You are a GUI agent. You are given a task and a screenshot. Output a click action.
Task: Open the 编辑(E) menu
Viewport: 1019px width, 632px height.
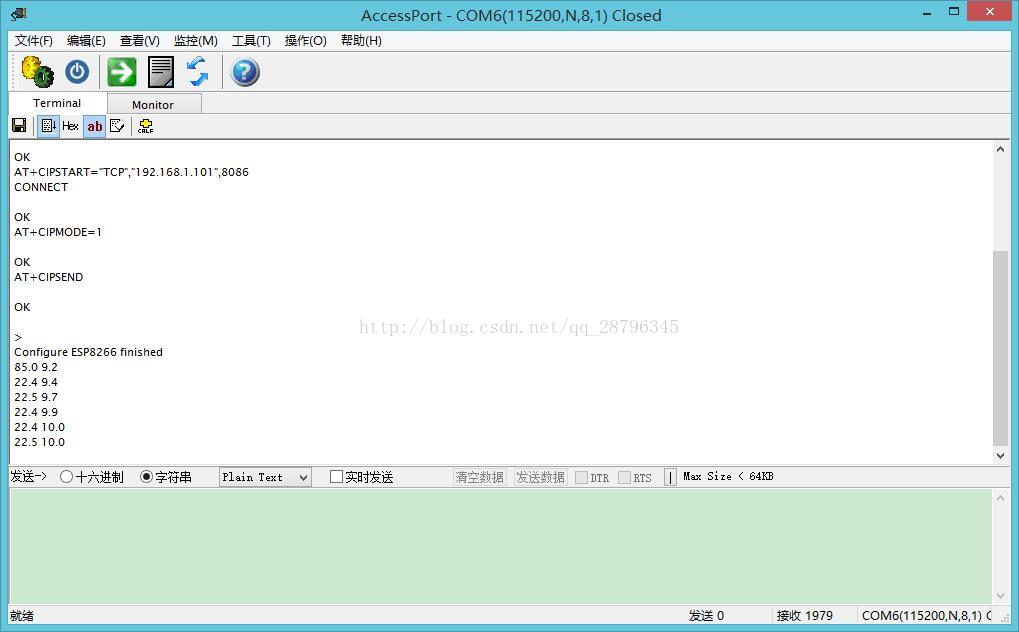click(x=86, y=40)
